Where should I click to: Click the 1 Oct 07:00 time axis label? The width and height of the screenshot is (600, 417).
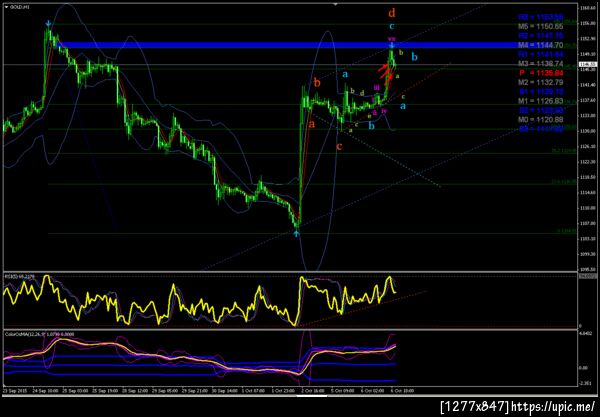pyautogui.click(x=253, y=391)
